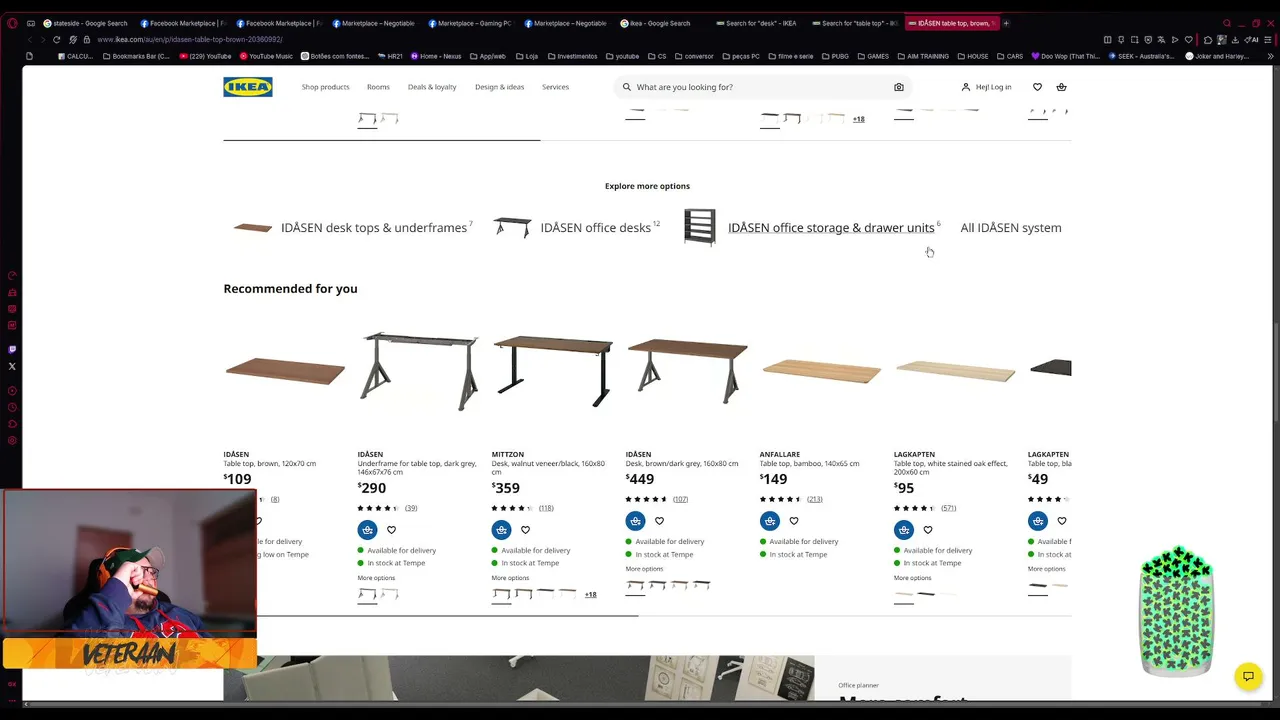Click the Hej! Log in link

click(986, 87)
